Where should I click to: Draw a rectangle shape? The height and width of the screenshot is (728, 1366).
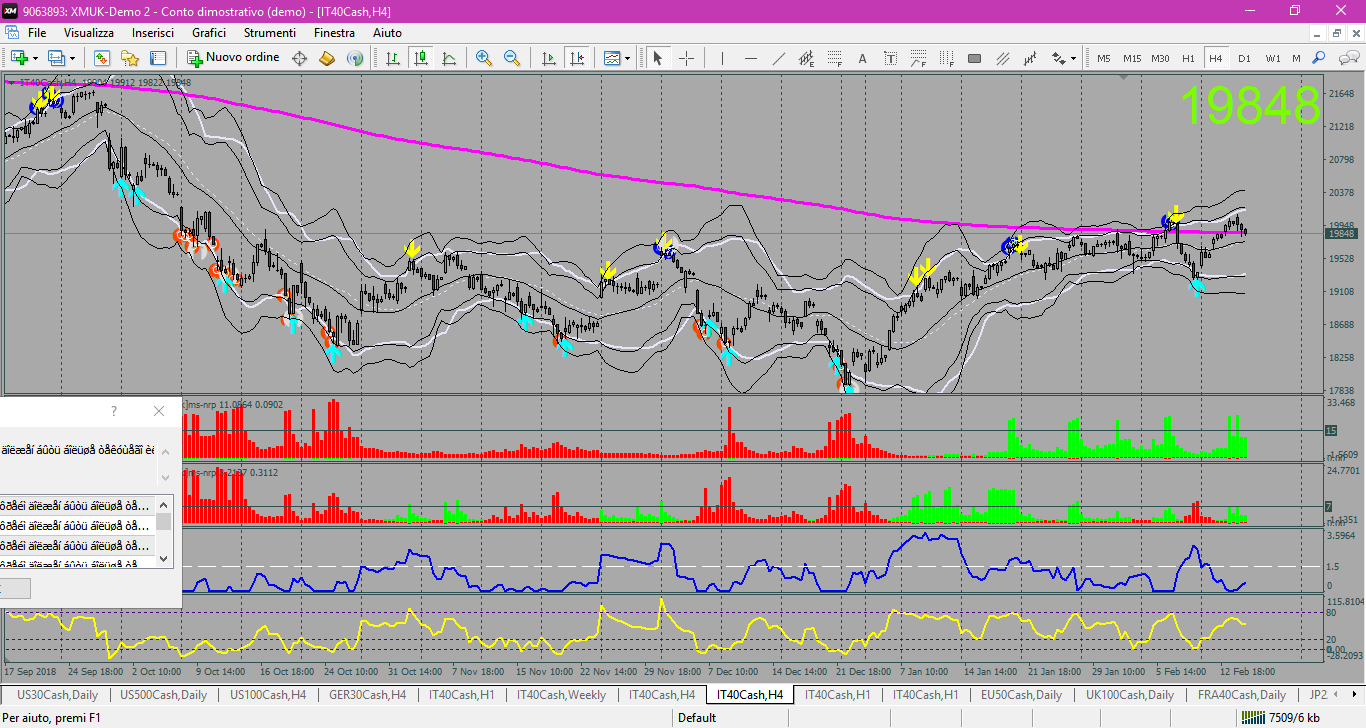pos(975,58)
